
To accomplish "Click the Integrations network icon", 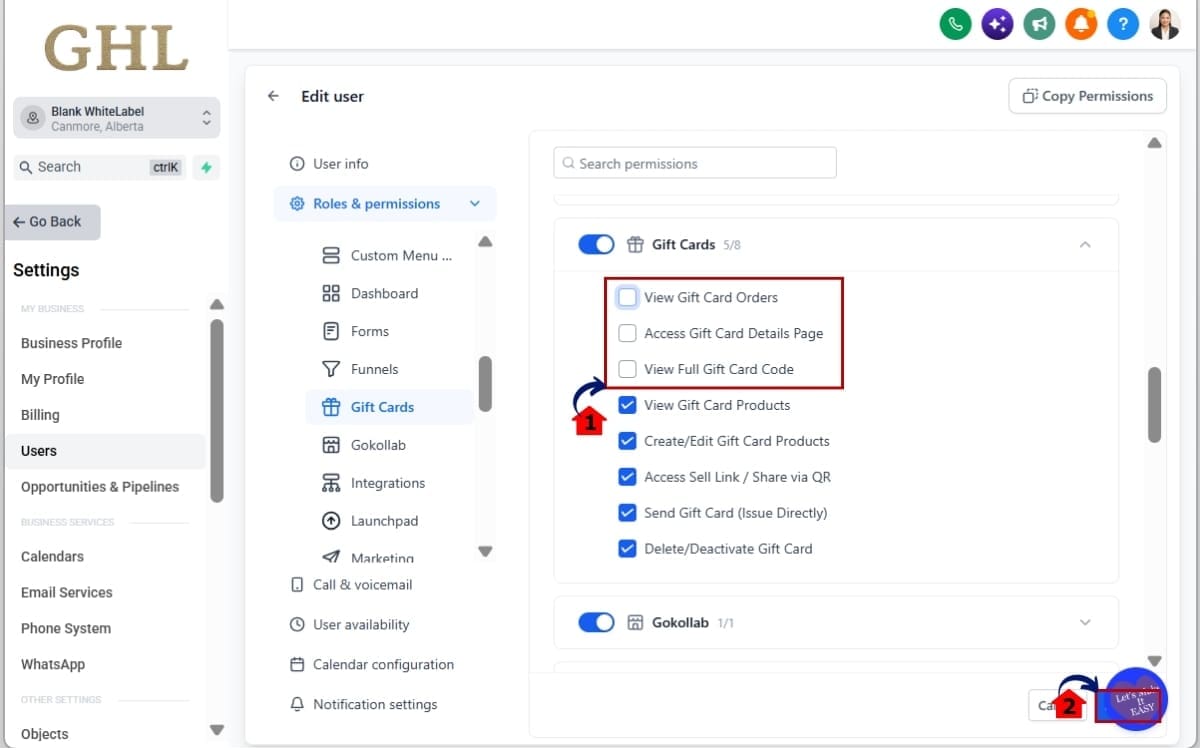I will [x=331, y=483].
